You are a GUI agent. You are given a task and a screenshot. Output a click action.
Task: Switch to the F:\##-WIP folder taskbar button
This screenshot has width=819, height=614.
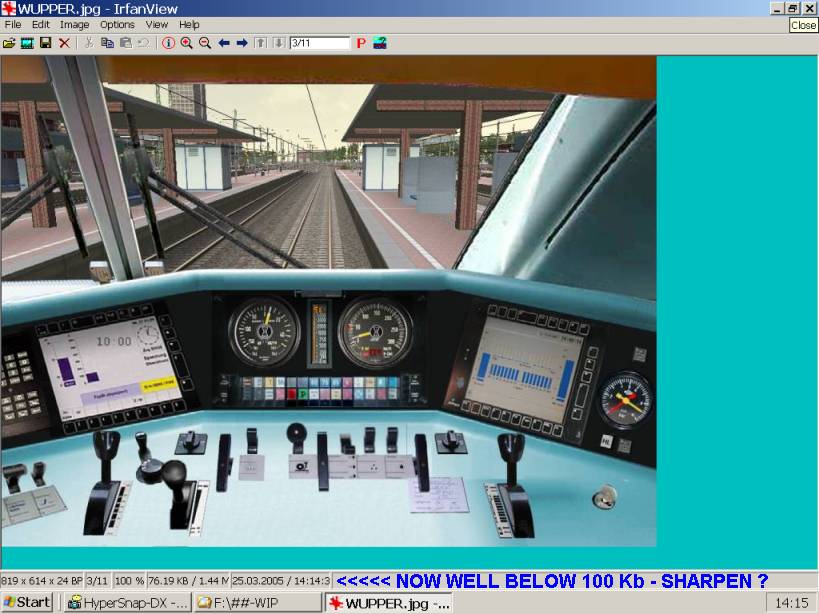258,603
